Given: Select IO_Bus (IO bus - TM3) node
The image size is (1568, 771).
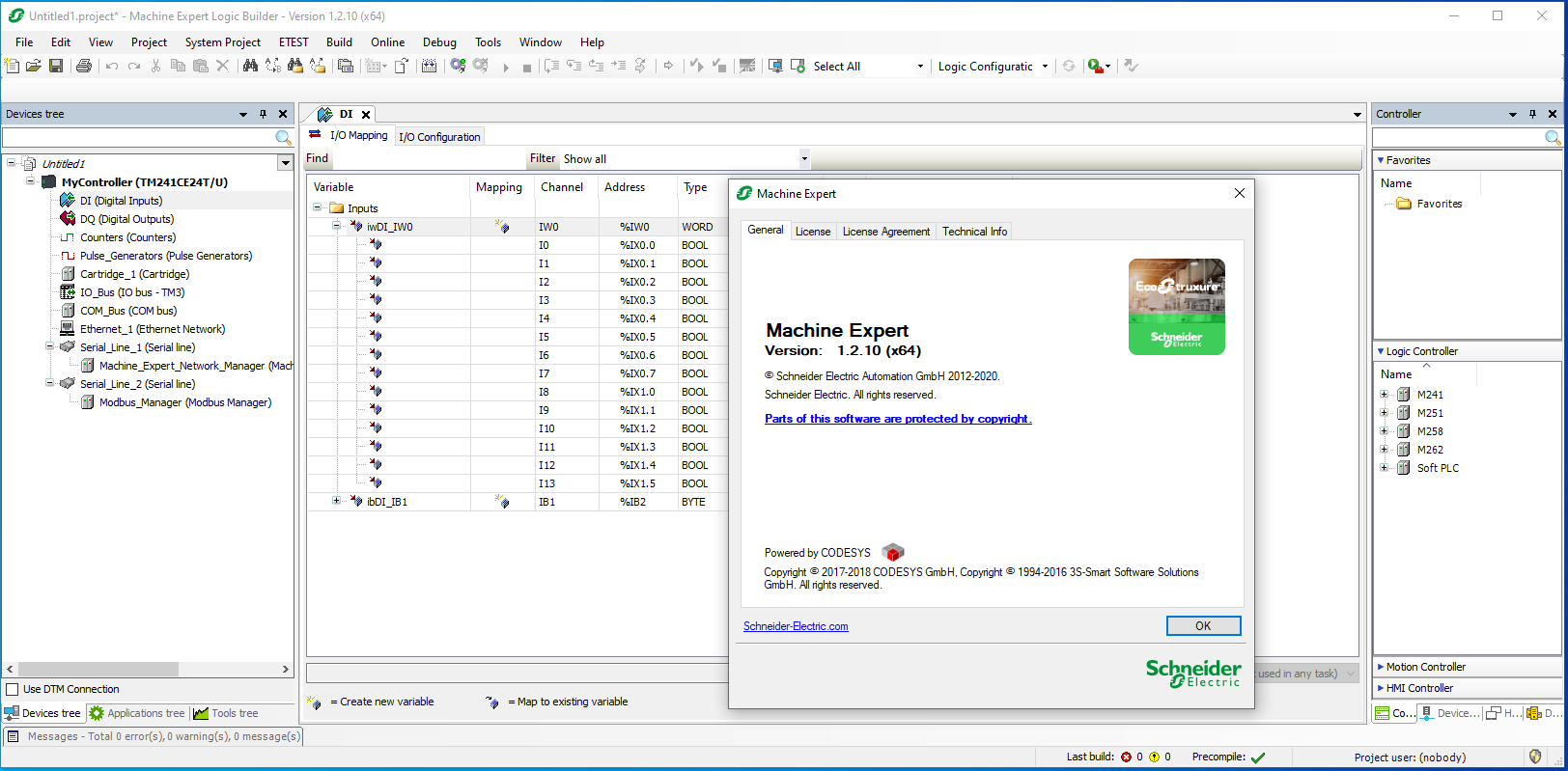Looking at the screenshot, I should click(132, 292).
